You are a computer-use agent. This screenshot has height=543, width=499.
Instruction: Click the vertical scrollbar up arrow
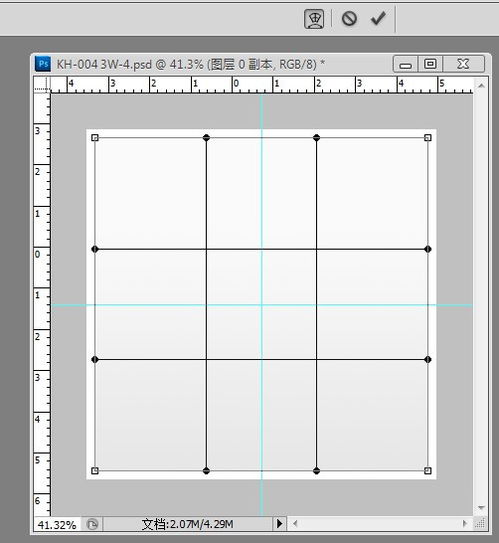click(481, 85)
